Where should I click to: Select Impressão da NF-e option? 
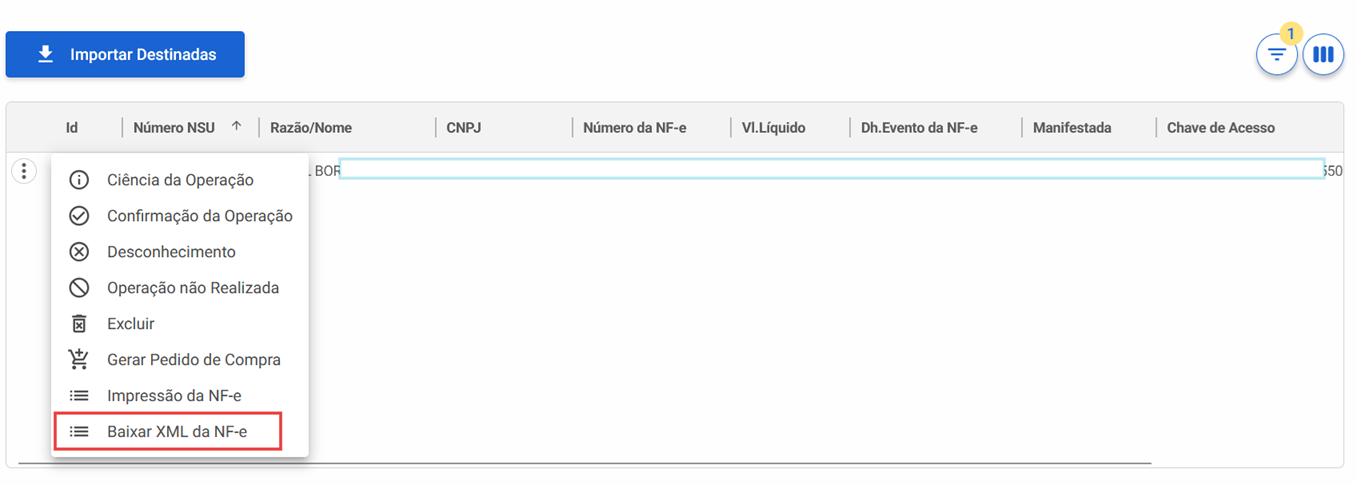tap(180, 396)
